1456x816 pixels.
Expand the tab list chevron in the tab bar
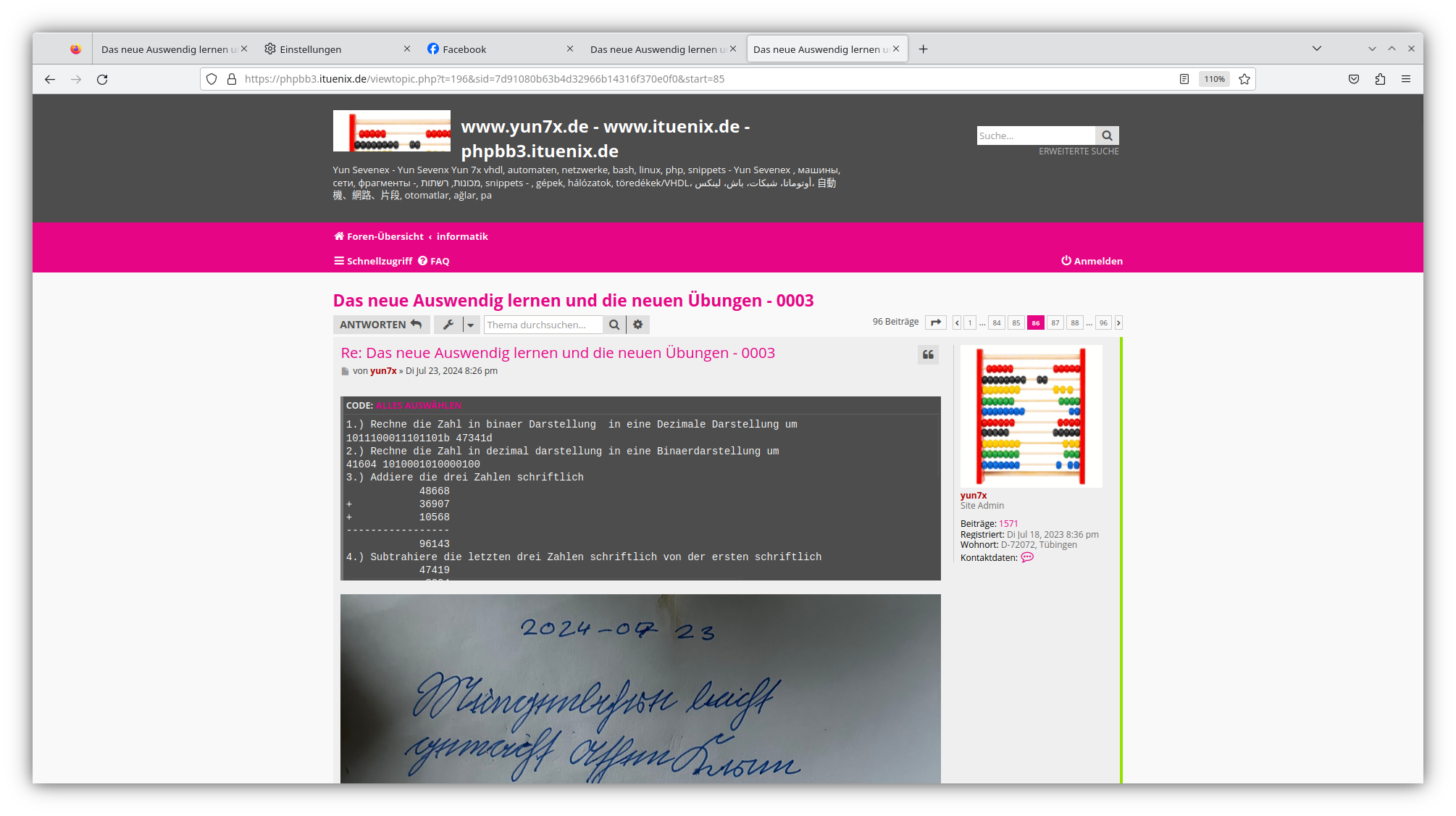(x=1316, y=49)
